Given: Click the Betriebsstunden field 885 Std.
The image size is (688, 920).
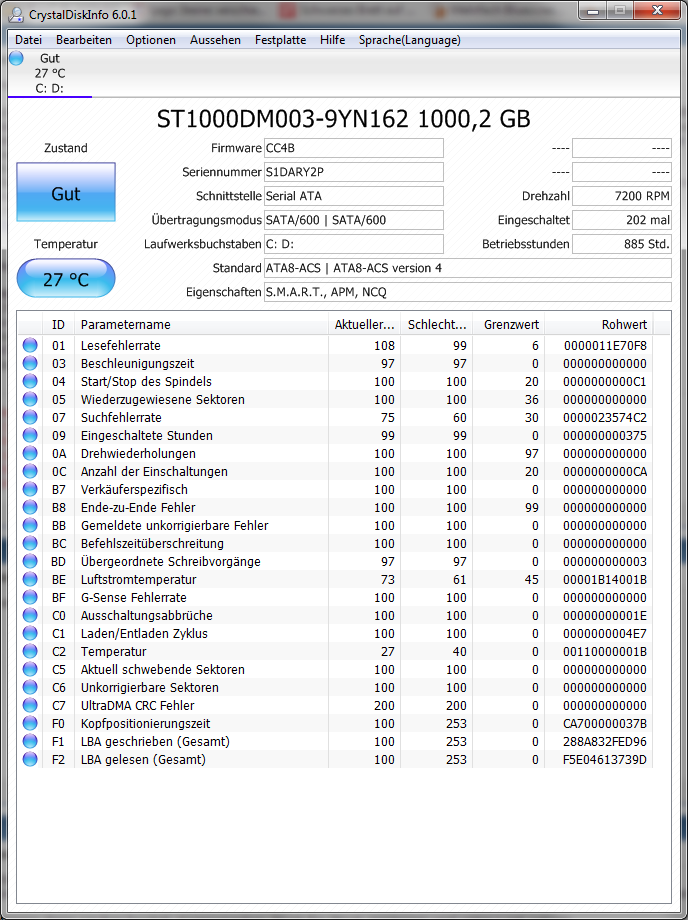Looking at the screenshot, I should (x=622, y=243).
